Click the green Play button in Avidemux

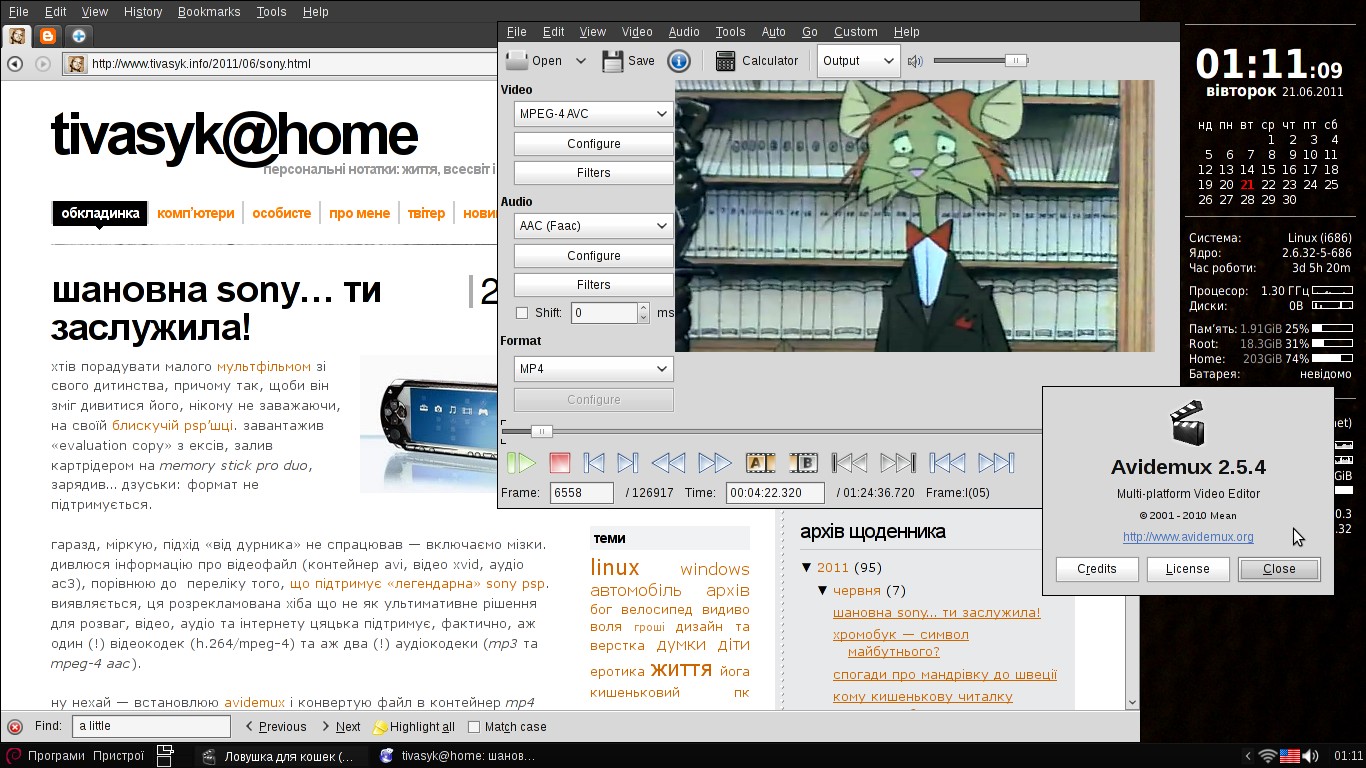tap(521, 463)
